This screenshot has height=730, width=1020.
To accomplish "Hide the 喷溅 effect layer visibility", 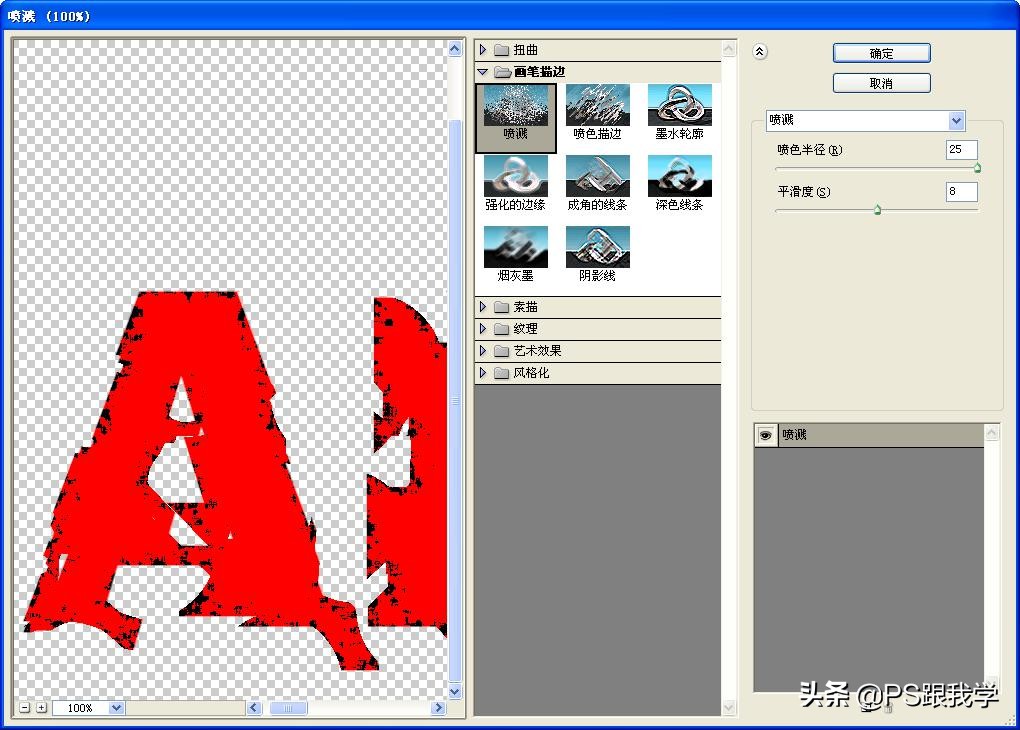I will point(765,434).
